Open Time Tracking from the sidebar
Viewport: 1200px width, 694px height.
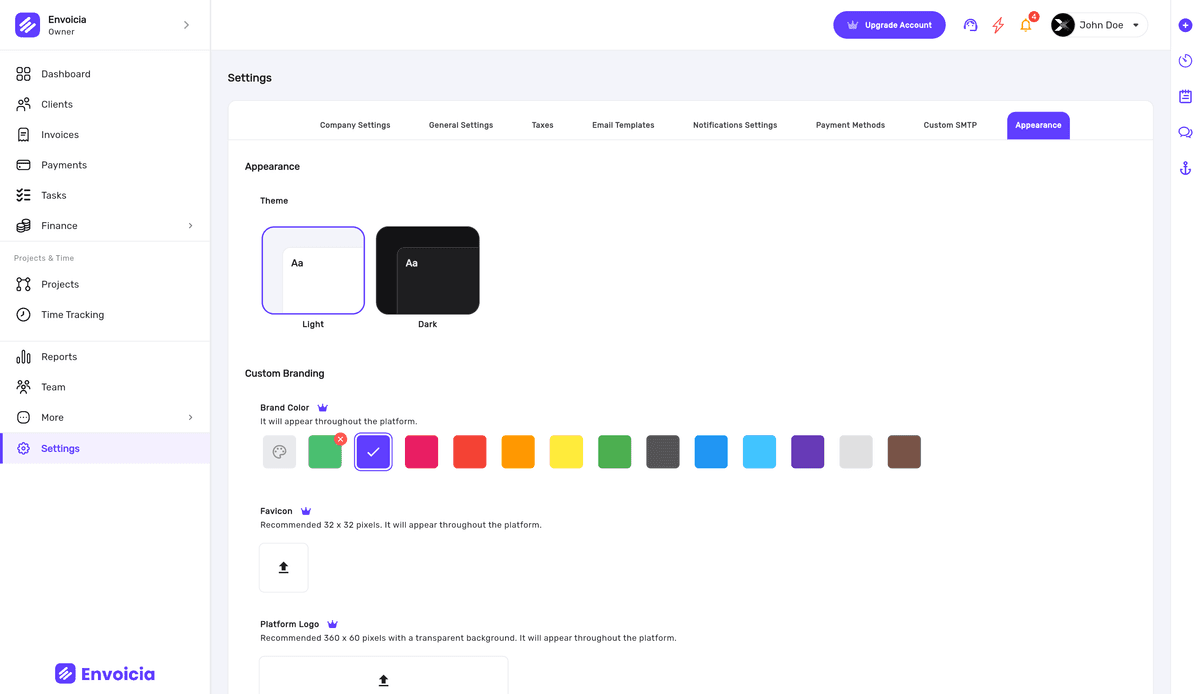click(x=71, y=314)
